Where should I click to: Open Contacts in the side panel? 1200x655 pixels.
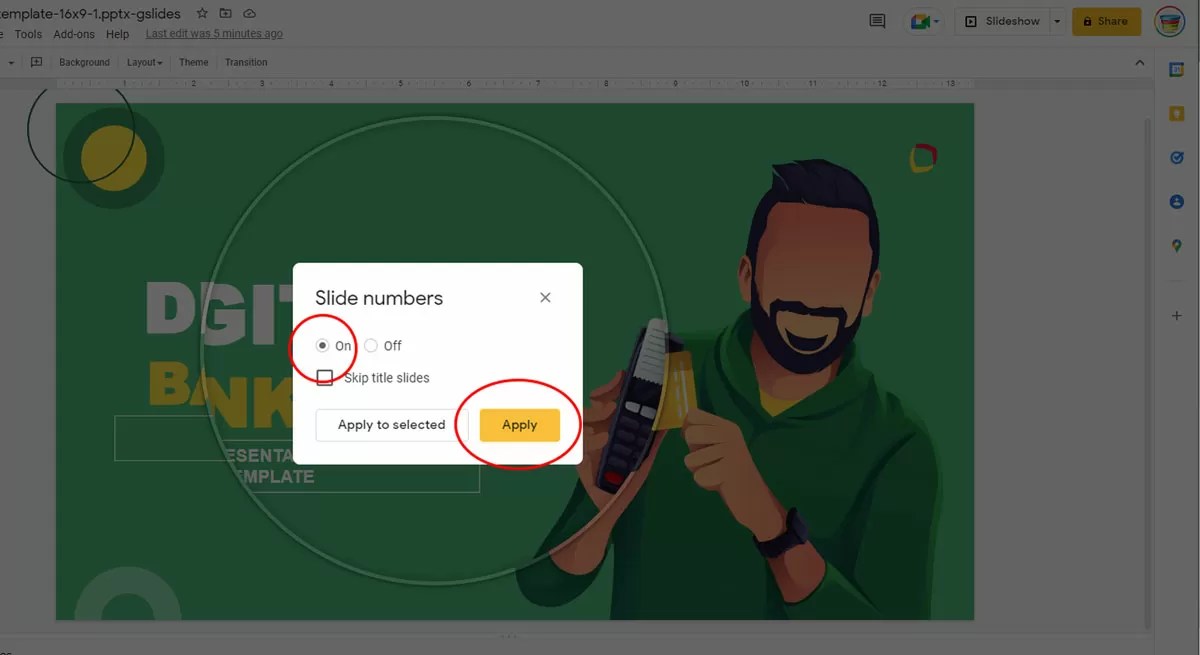pos(1176,201)
